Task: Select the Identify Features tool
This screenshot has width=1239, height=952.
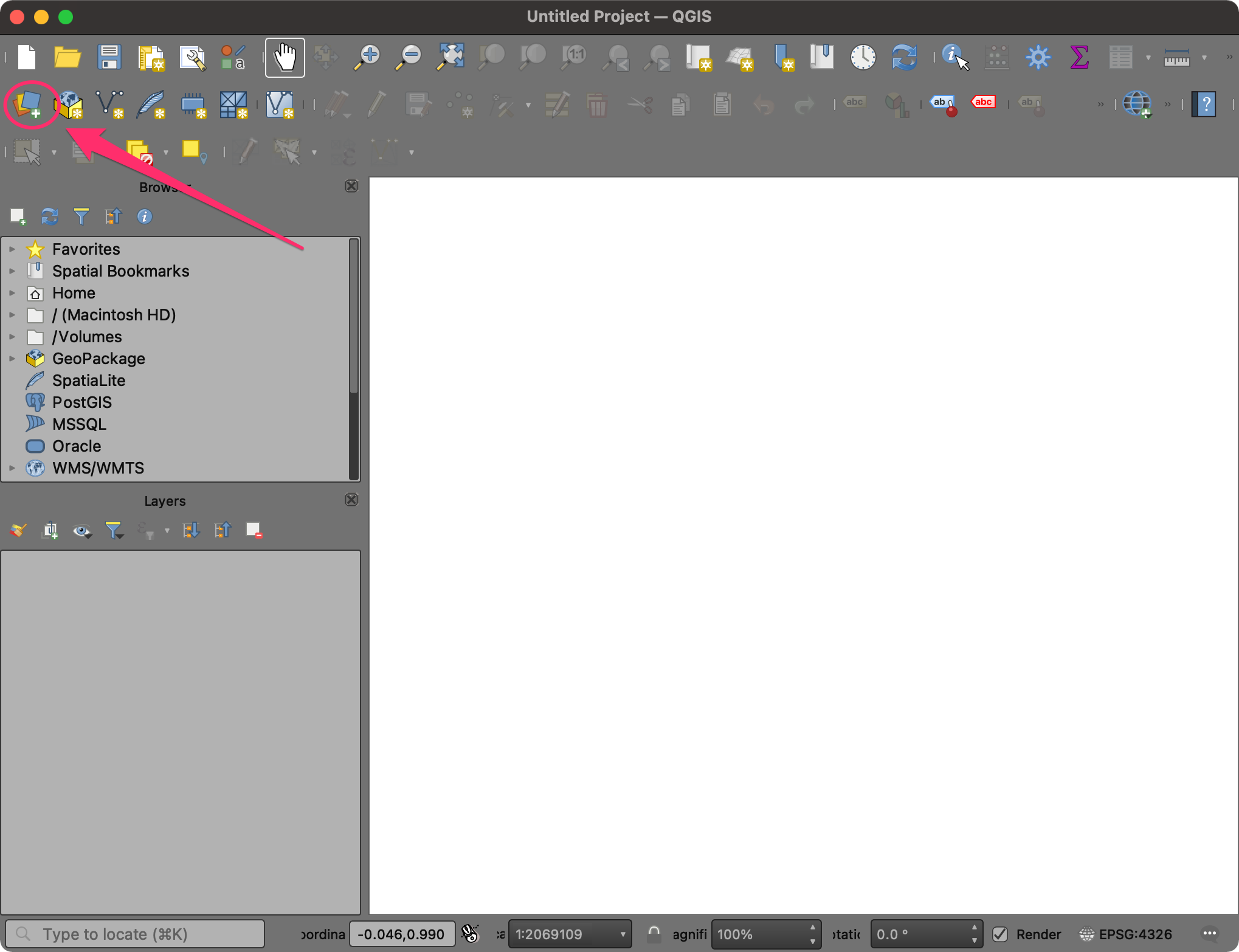Action: click(955, 58)
